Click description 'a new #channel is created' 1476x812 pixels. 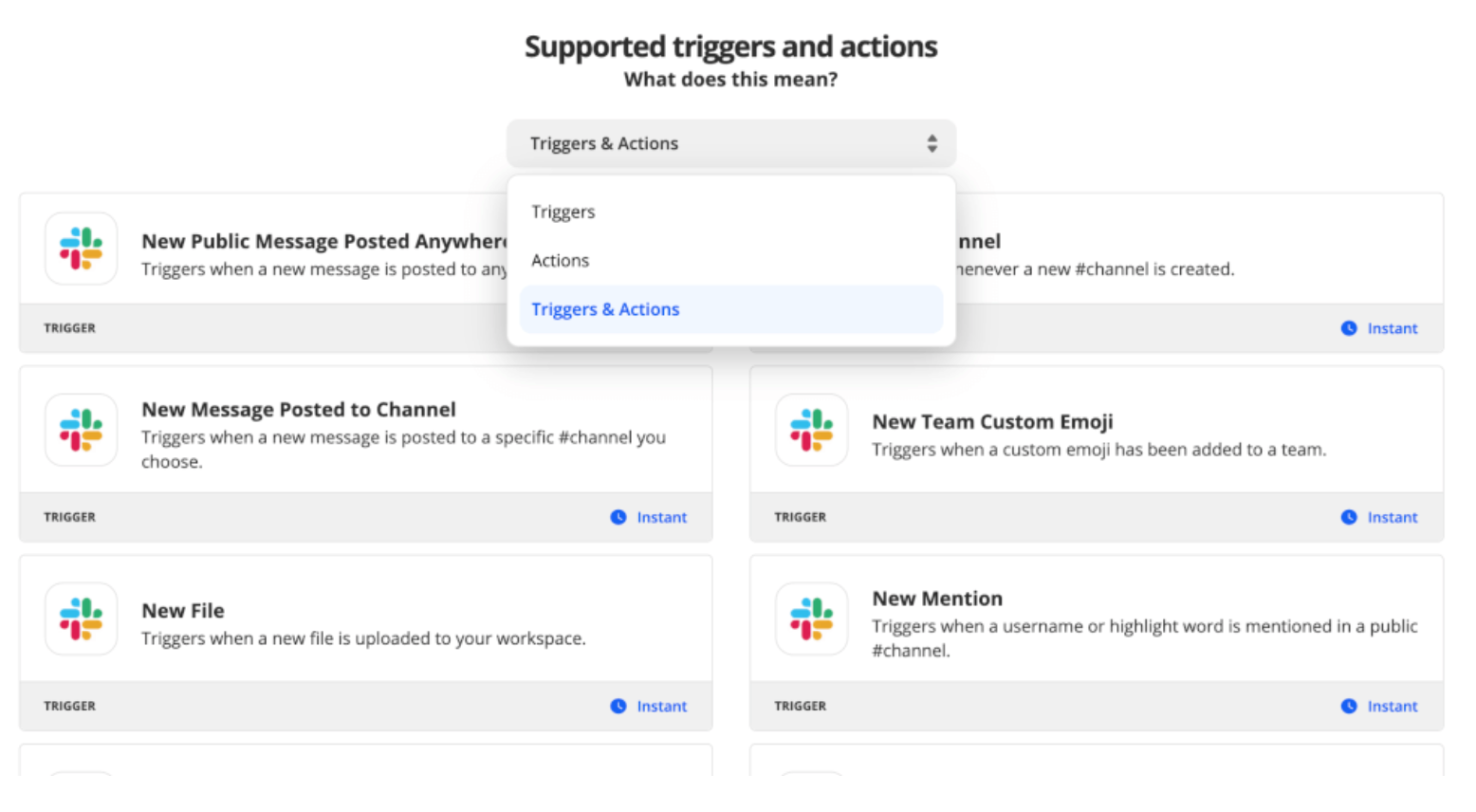click(x=1096, y=269)
